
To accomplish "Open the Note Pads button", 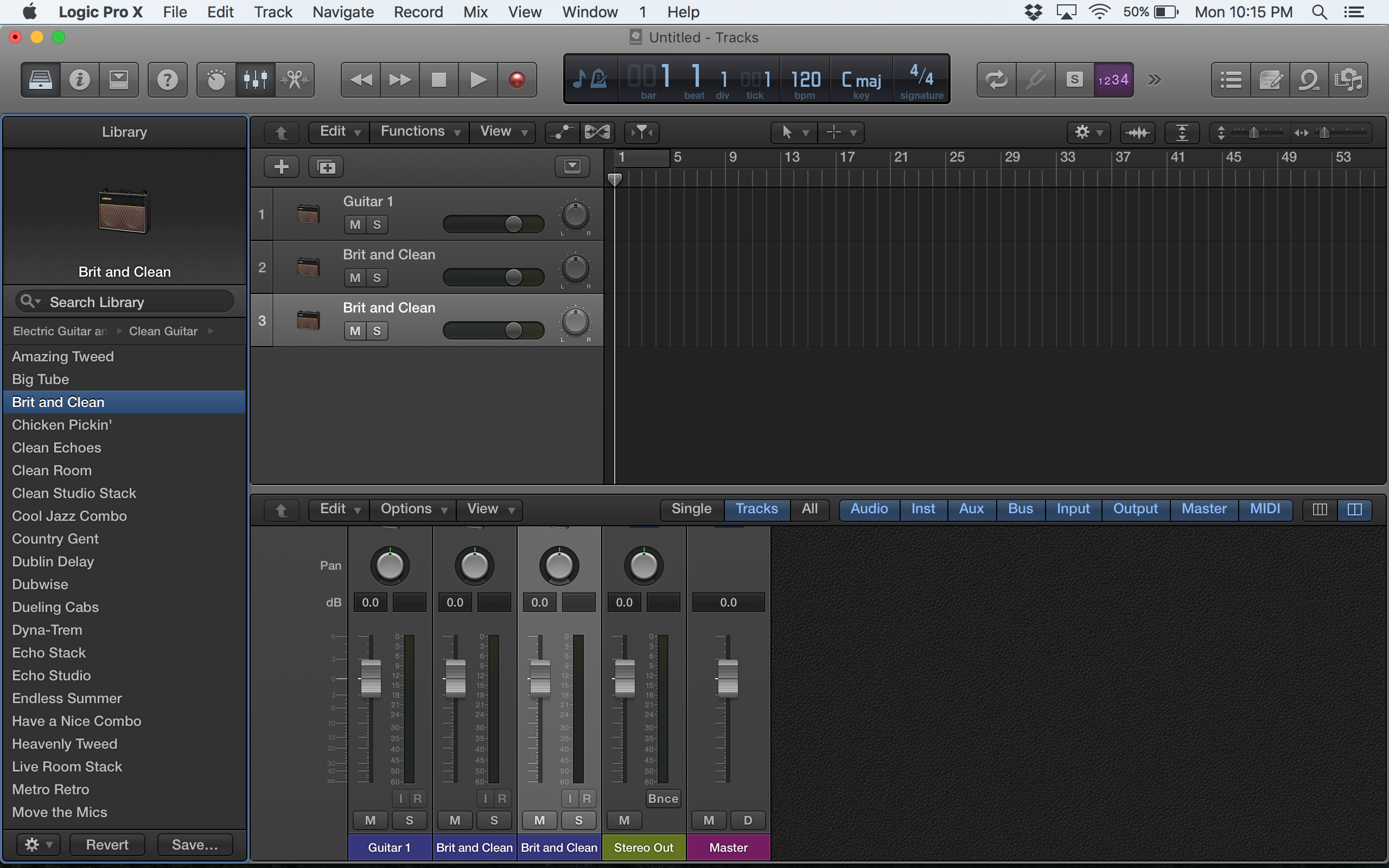I will coord(1270,80).
